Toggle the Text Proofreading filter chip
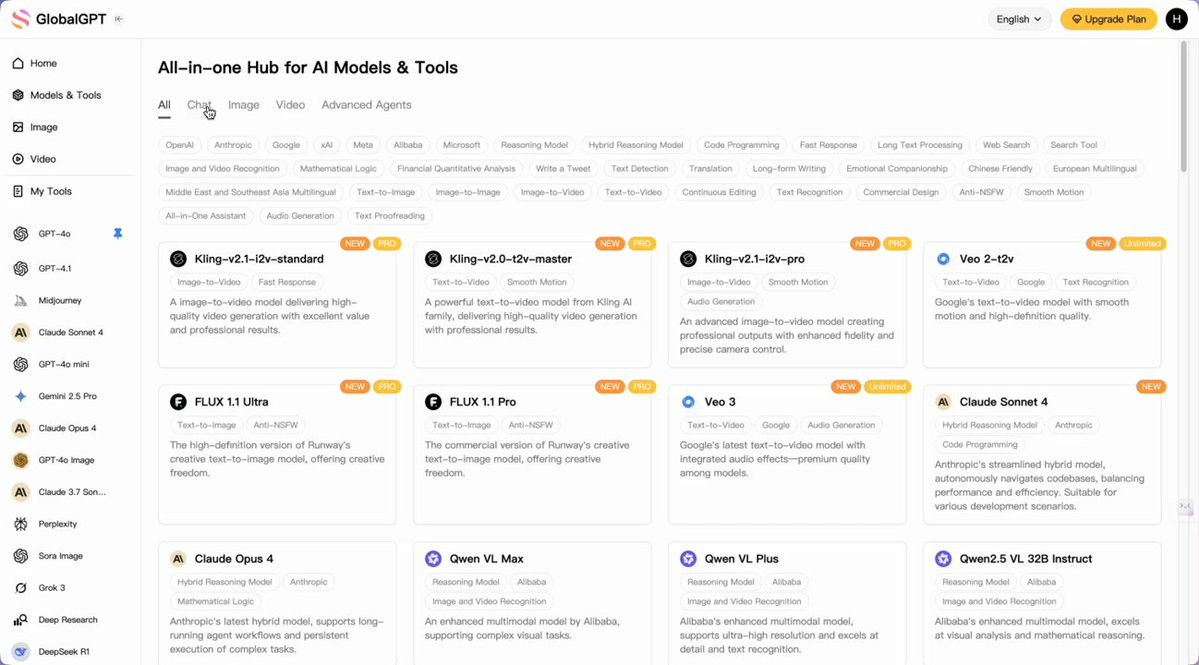This screenshot has height=665, width=1199. [x=389, y=216]
